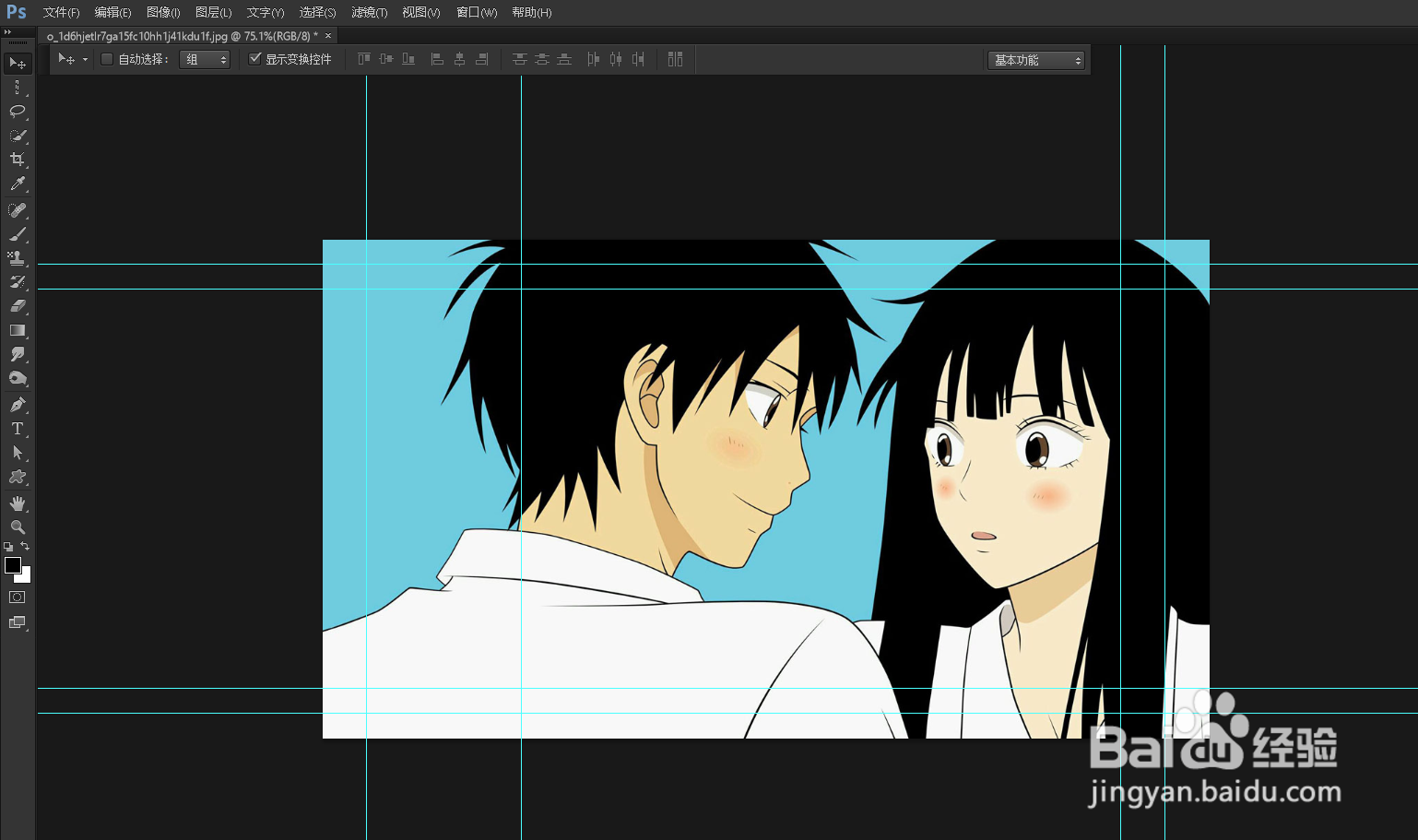Open the 帮助(H) menu

pyautogui.click(x=531, y=12)
